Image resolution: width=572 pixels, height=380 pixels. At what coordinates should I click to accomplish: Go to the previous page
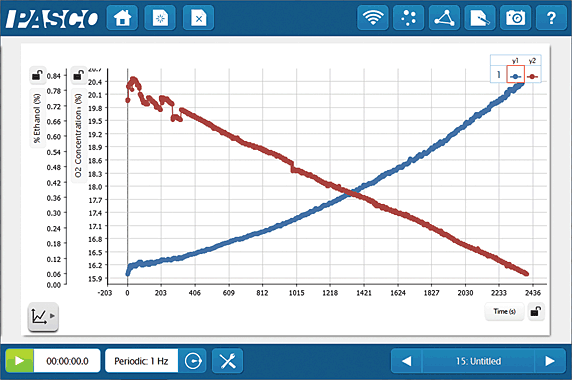[406, 361]
